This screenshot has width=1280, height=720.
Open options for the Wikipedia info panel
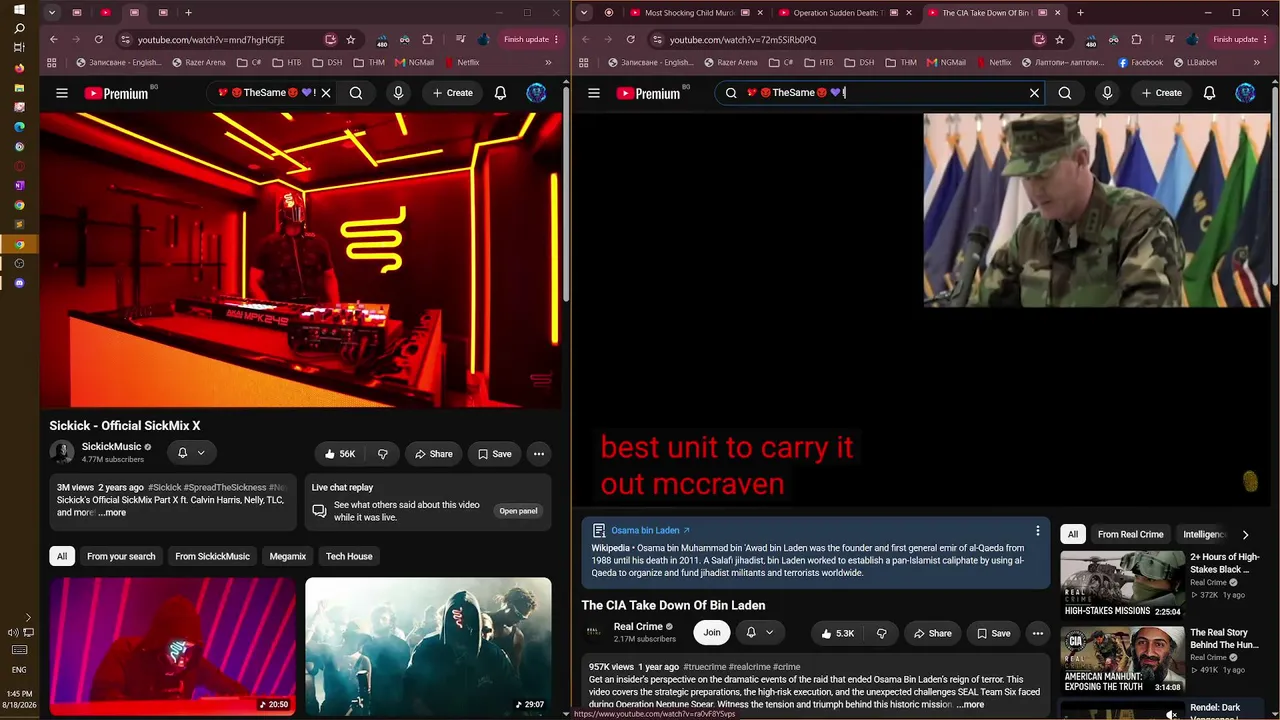[x=1038, y=531]
